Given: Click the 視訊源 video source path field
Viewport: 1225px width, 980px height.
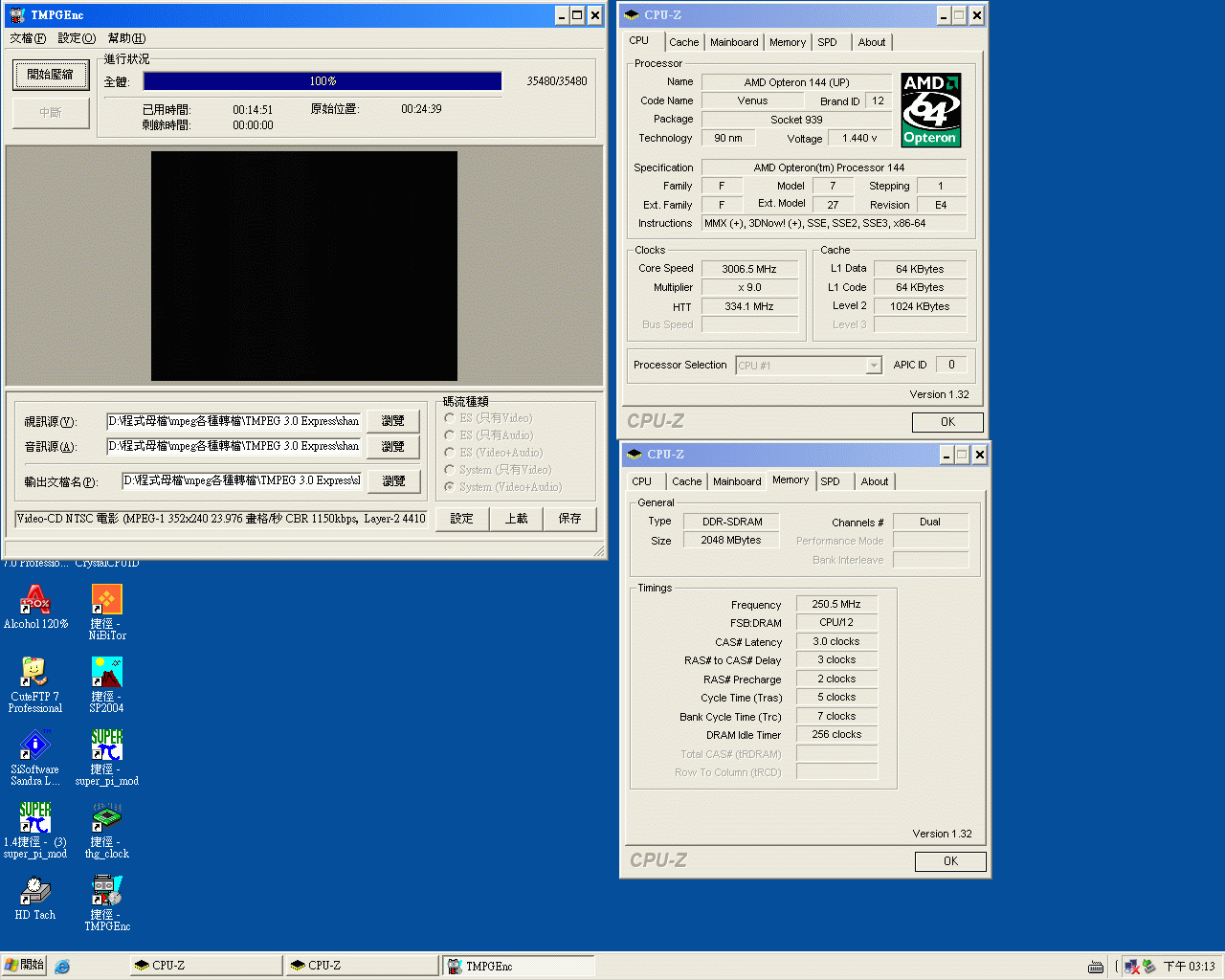Looking at the screenshot, I should coord(234,421).
